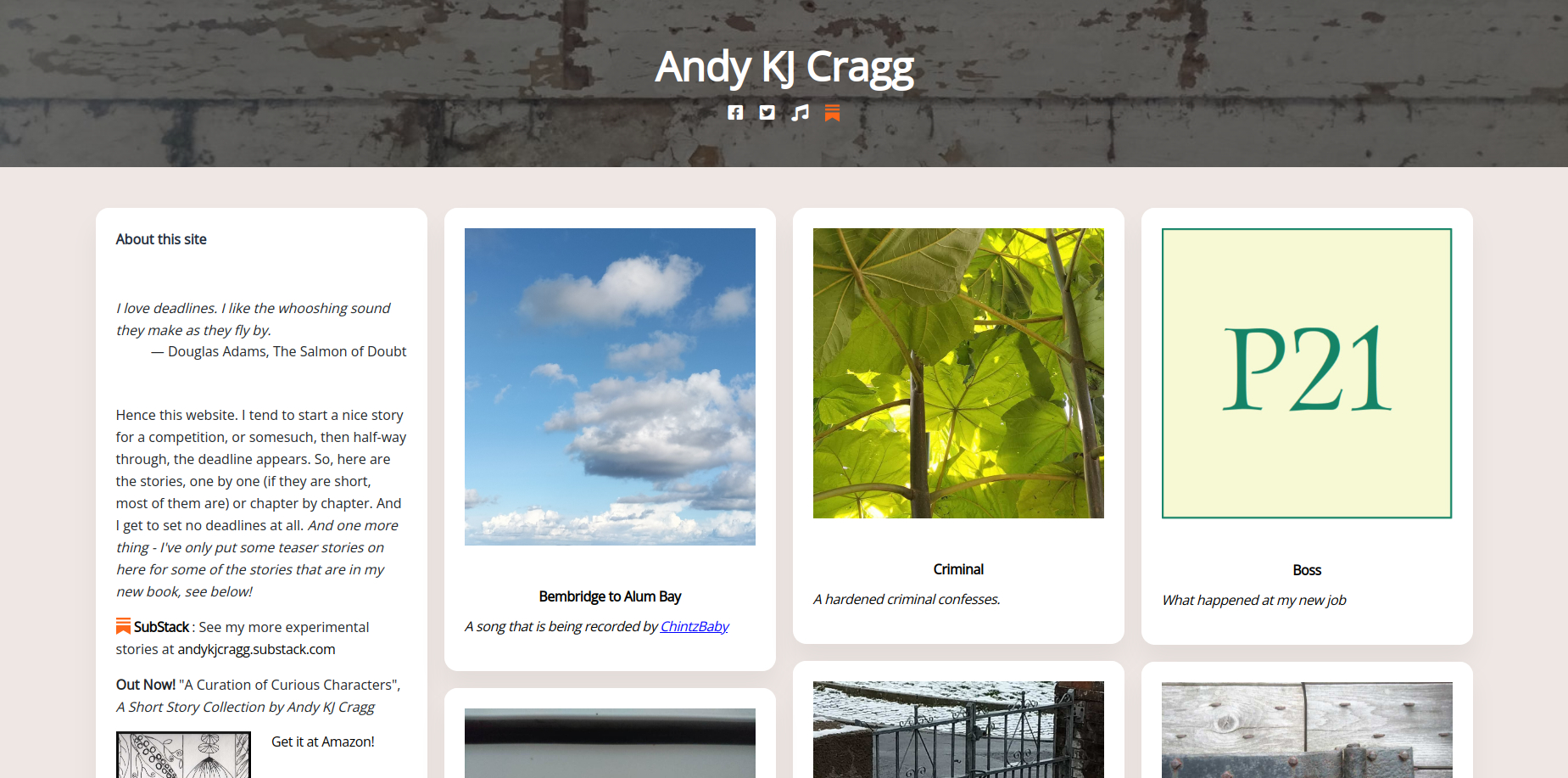The image size is (1568, 778).
Task: Click the snowy iron gate image
Action: coord(958,730)
